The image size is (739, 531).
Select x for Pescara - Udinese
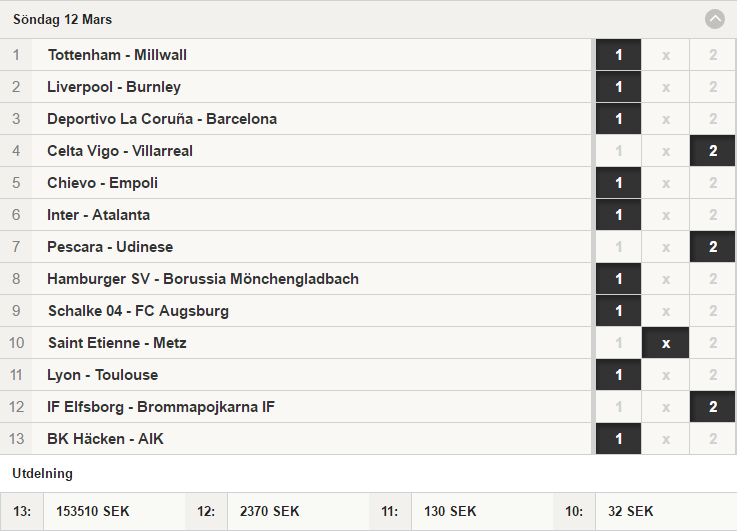tap(665, 247)
